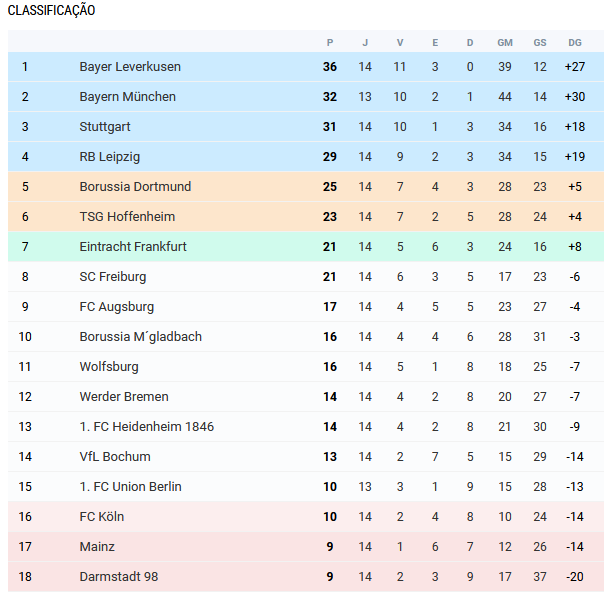Click FC Köln team name

click(x=102, y=517)
